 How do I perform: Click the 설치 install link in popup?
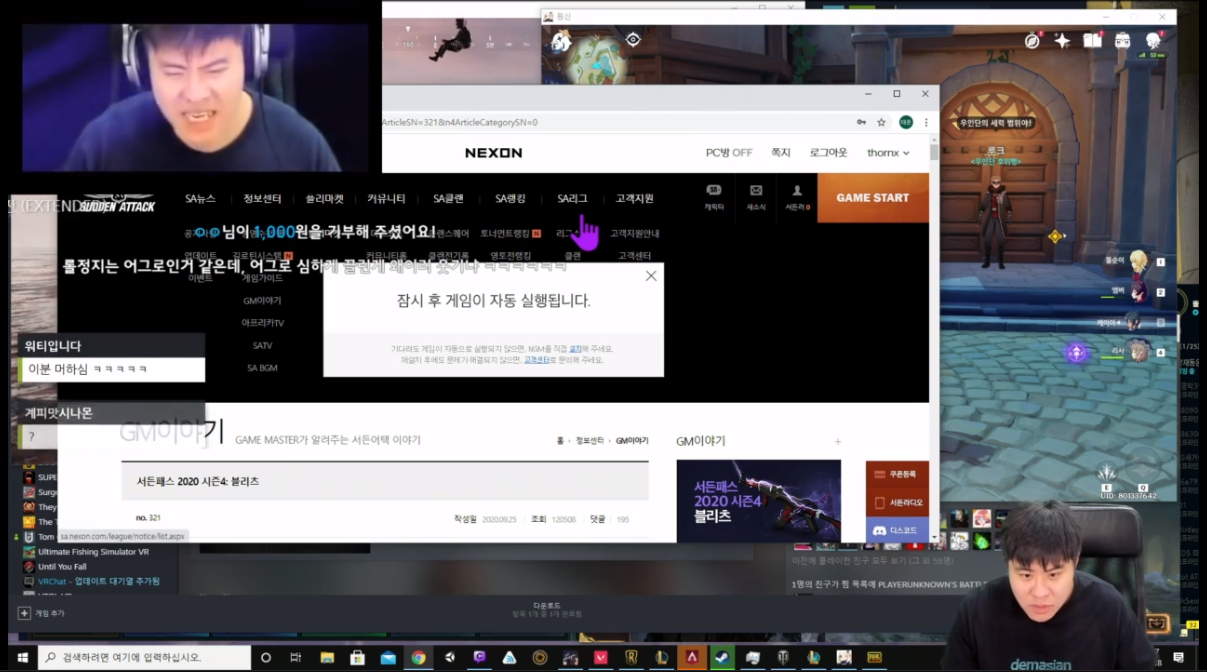click(575, 348)
